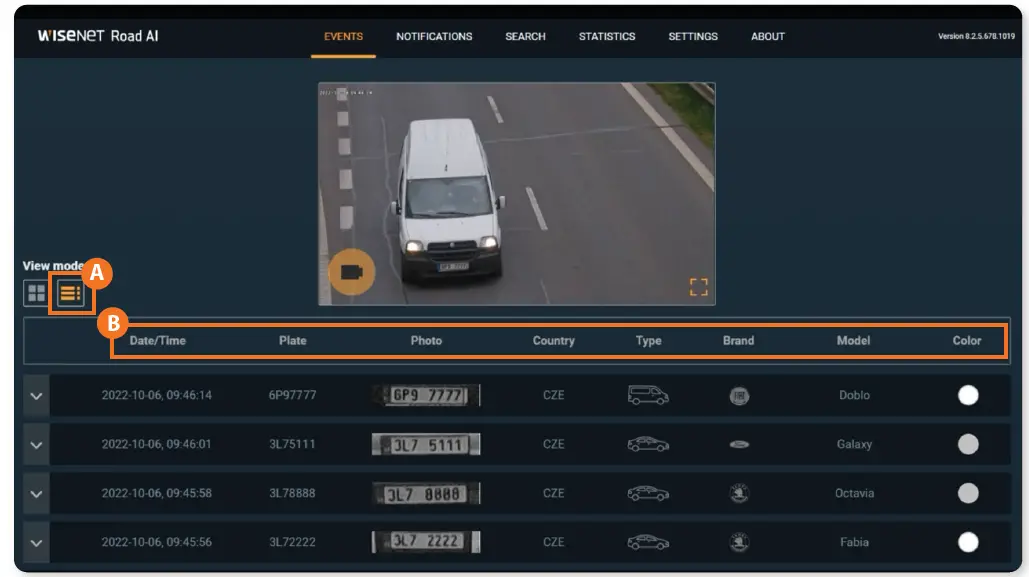Expand the 09:45:58 event row
Image resolution: width=1029 pixels, height=577 pixels.
[36, 494]
